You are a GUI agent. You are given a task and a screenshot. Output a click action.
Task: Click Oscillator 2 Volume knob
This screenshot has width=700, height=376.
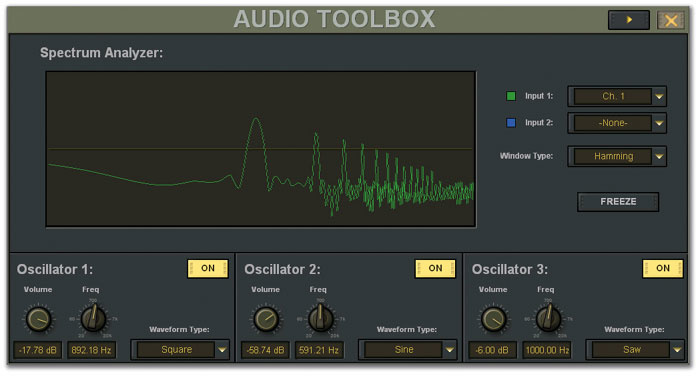[267, 319]
